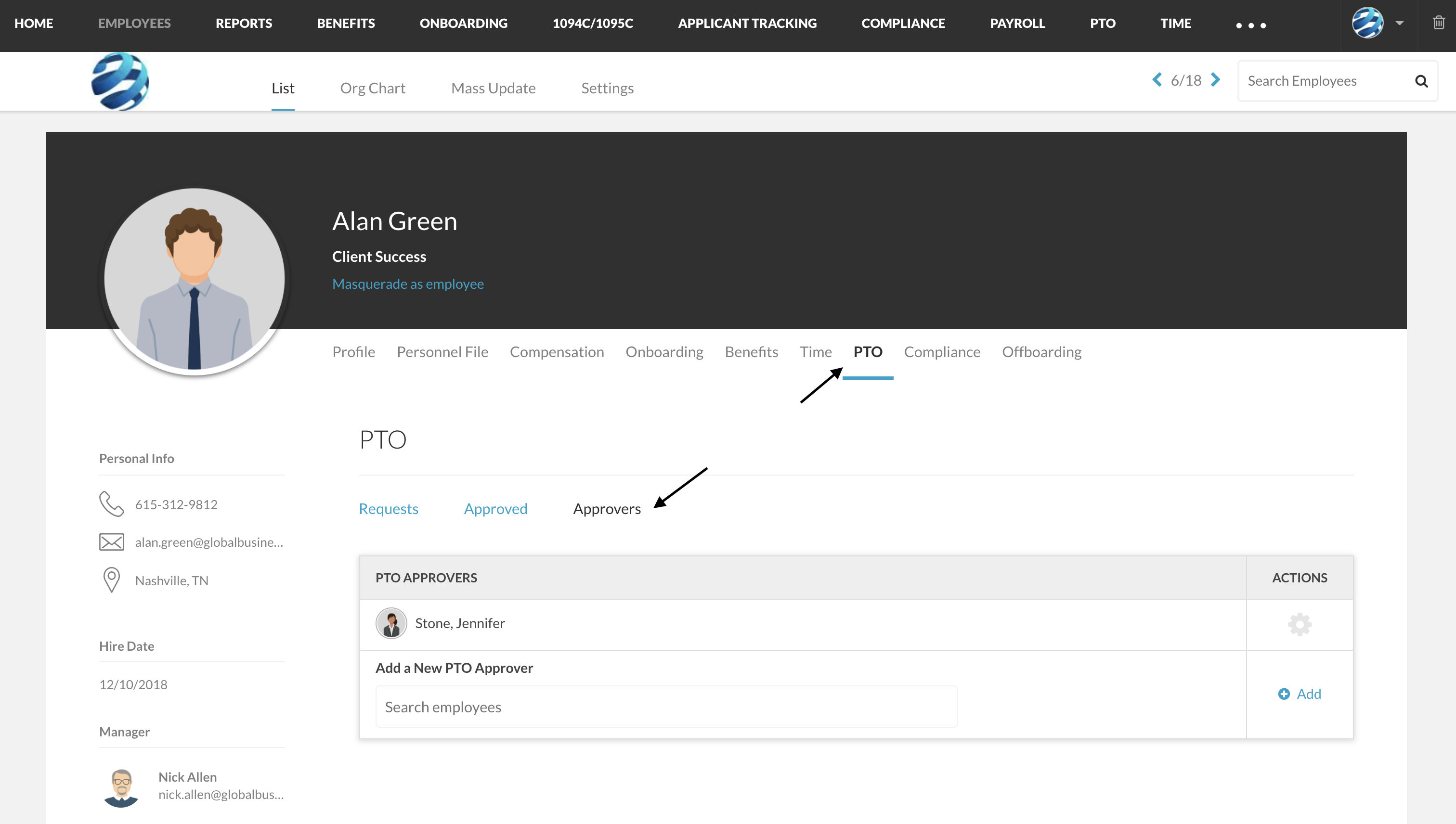Image resolution: width=1456 pixels, height=824 pixels.
Task: Click the email envelope icon
Action: (112, 542)
